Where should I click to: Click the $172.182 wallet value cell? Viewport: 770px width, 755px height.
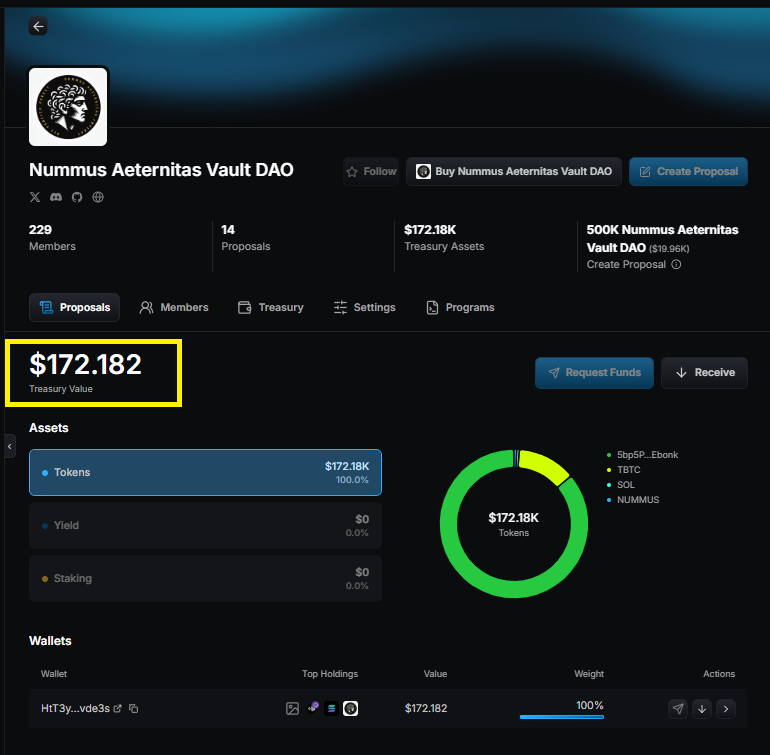click(x=426, y=708)
